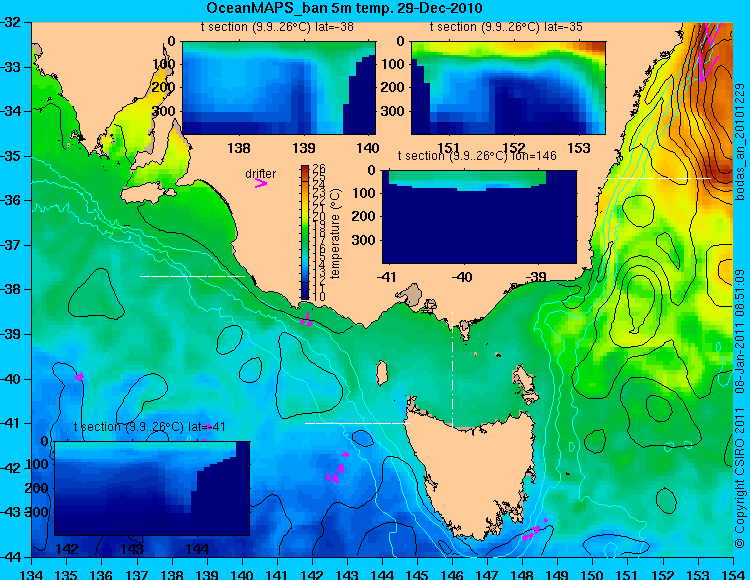Click the "t section (9.9..26°C) lon=146" caption

(x=477, y=156)
